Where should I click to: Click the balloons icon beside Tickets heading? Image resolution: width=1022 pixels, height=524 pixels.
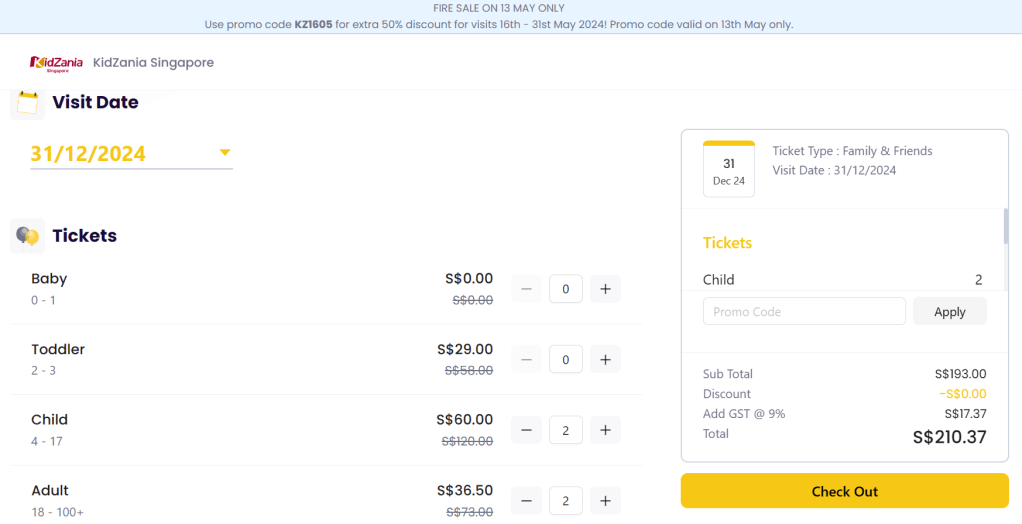click(x=27, y=236)
